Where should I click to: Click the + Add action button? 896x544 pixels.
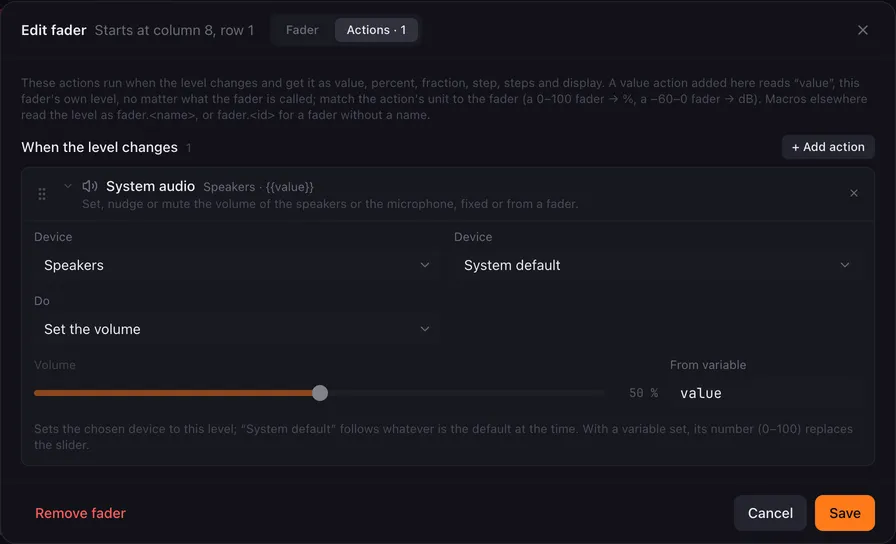pyautogui.click(x=828, y=147)
